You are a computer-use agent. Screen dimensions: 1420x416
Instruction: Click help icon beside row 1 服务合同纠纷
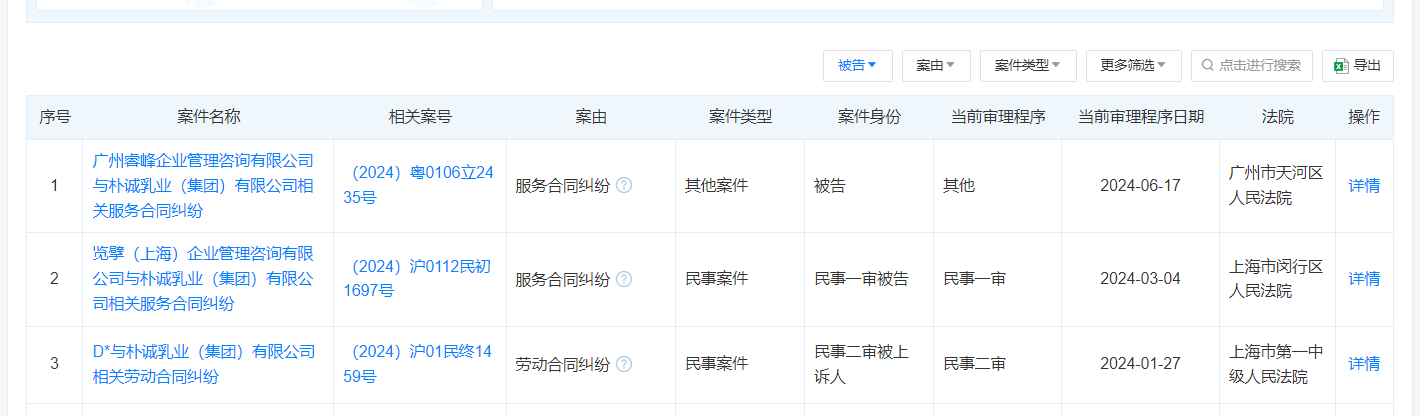tap(624, 186)
